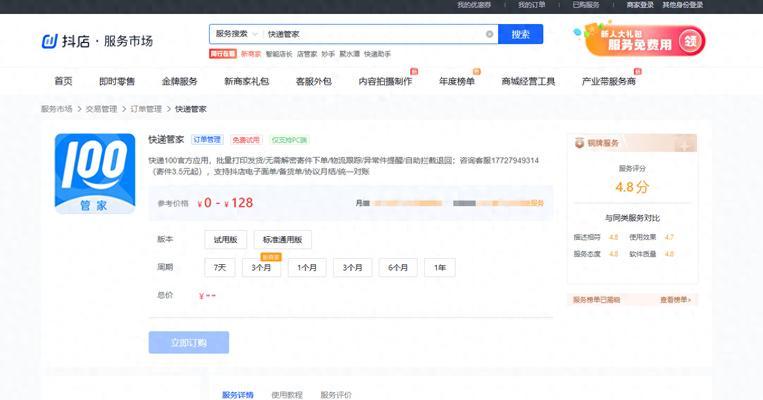The height and width of the screenshot is (400, 763).
Task: Open the 年度榜单 navigation item
Action: coord(456,81)
